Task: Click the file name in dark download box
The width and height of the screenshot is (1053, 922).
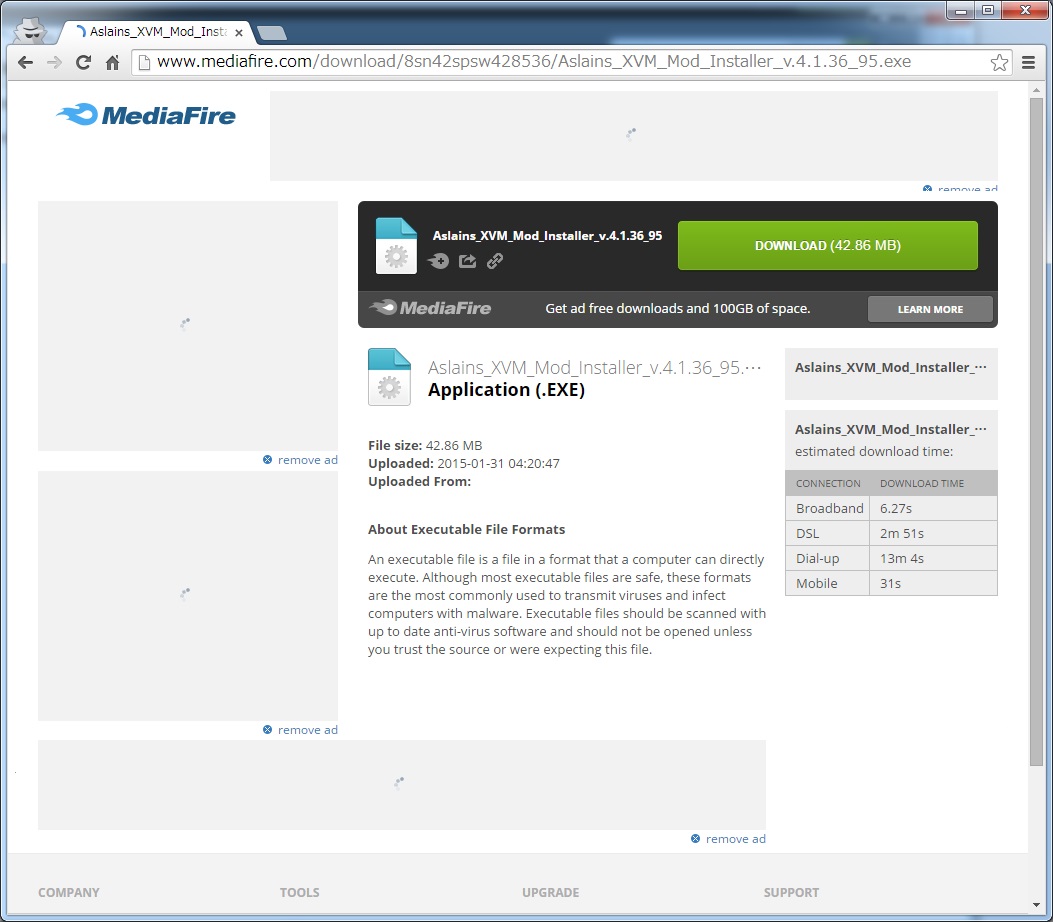Action: coord(547,236)
